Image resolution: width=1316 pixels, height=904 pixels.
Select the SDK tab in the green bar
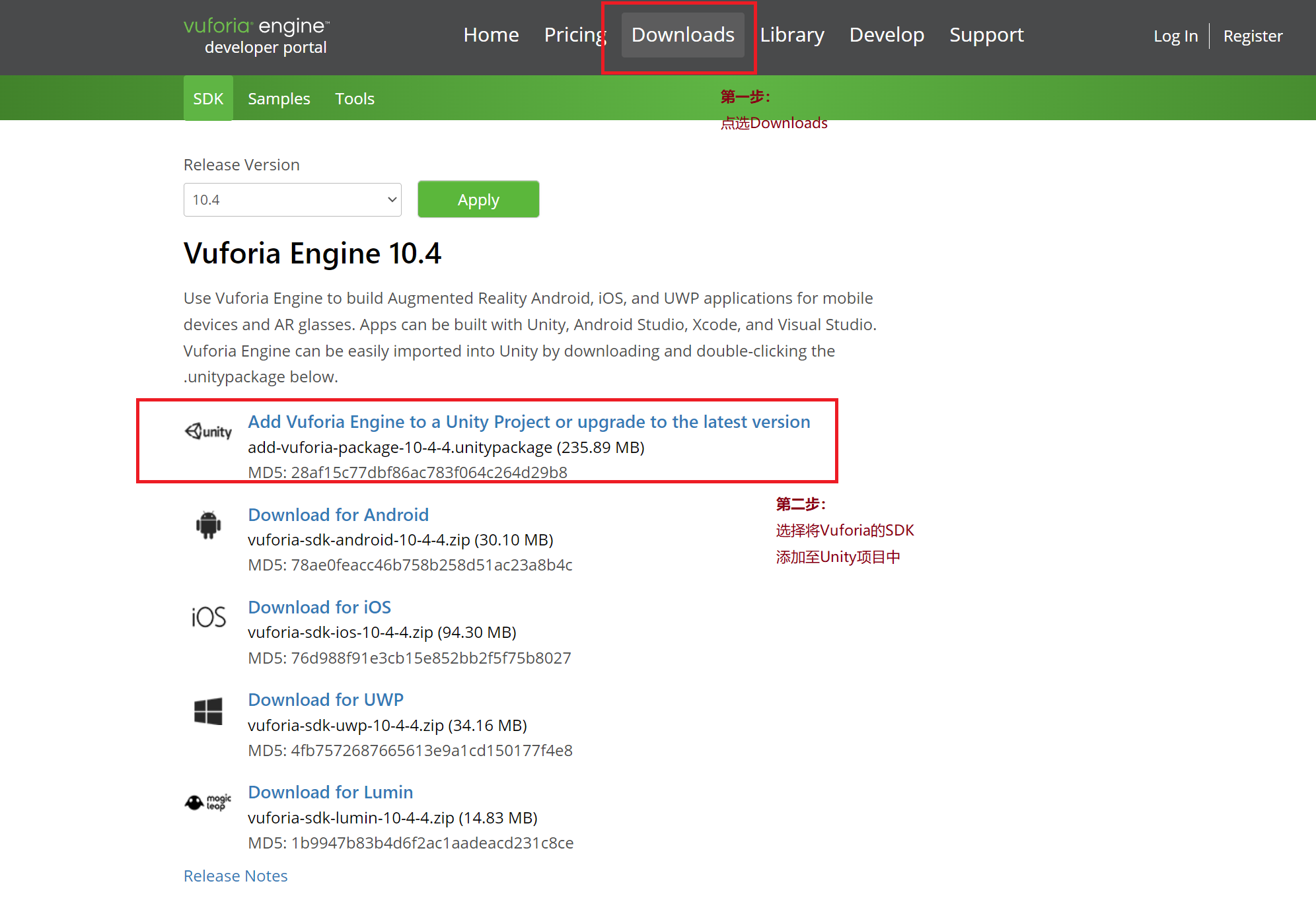pyautogui.click(x=208, y=98)
